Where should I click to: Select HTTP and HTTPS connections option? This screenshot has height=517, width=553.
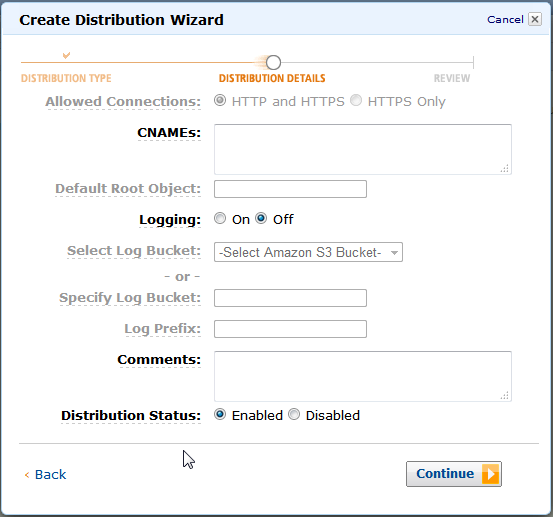pyautogui.click(x=220, y=101)
